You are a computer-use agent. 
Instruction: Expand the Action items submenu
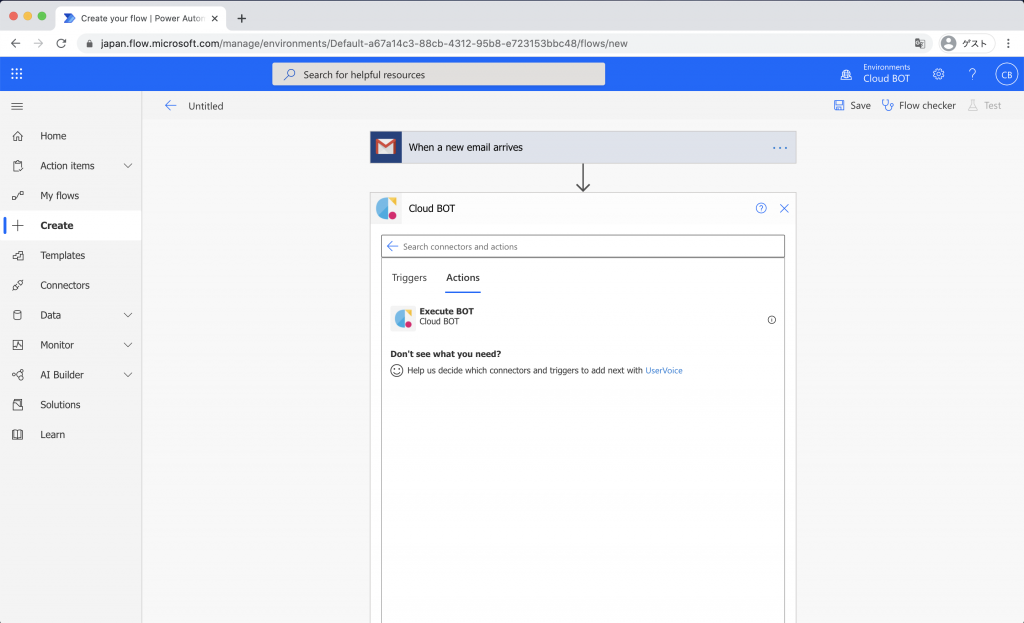pyautogui.click(x=128, y=166)
